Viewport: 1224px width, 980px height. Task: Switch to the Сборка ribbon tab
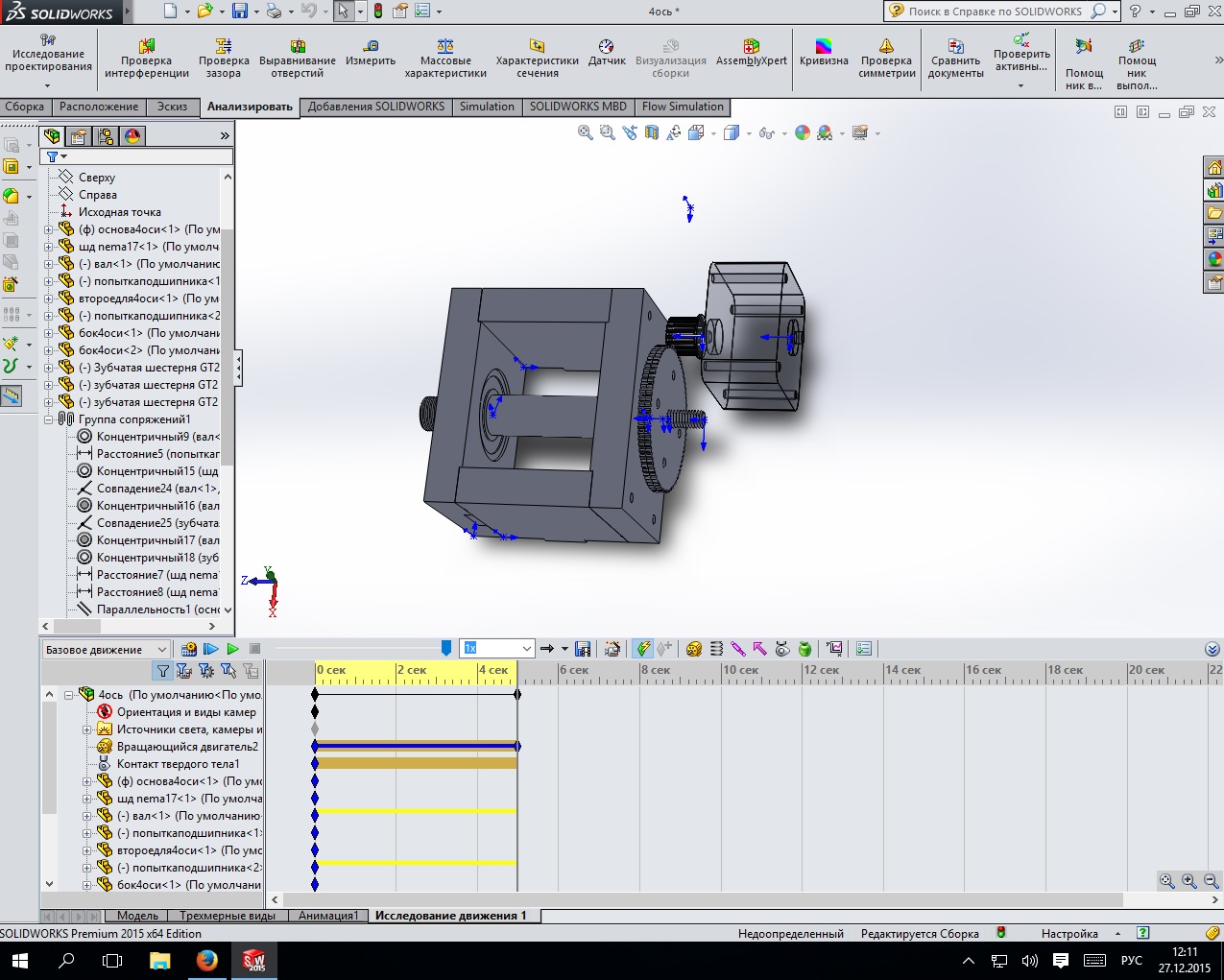pyautogui.click(x=25, y=107)
